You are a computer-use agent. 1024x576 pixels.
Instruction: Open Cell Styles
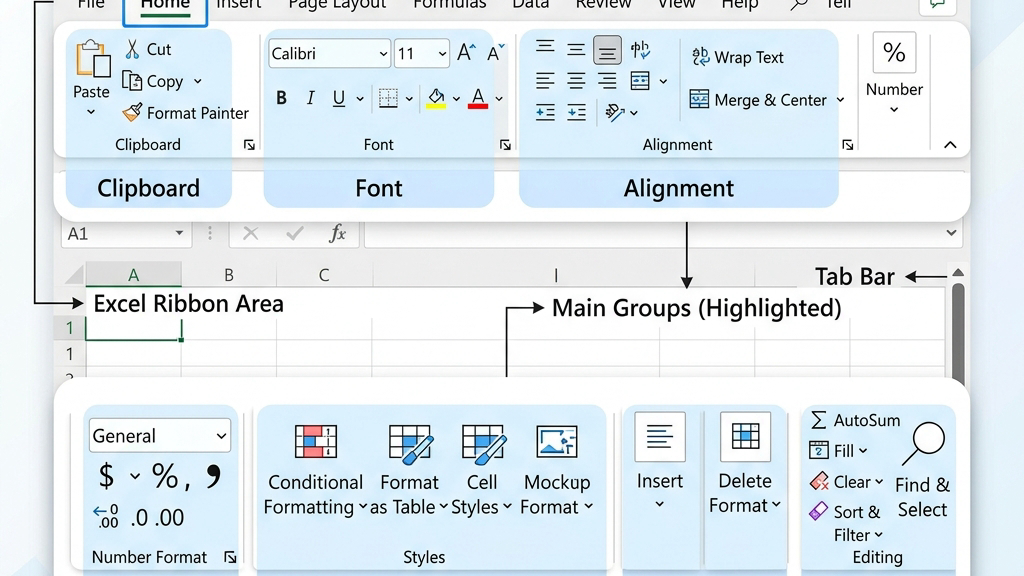pos(483,468)
